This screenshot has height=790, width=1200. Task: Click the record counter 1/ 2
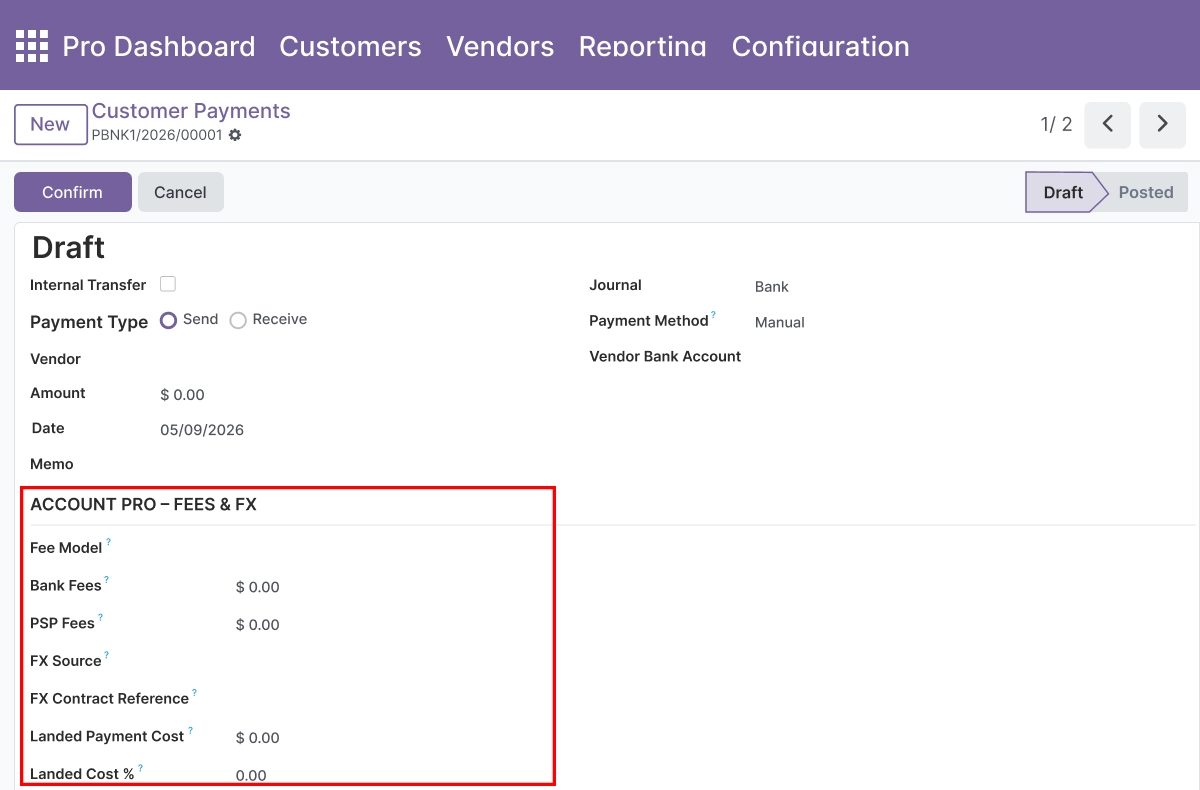coord(1056,124)
